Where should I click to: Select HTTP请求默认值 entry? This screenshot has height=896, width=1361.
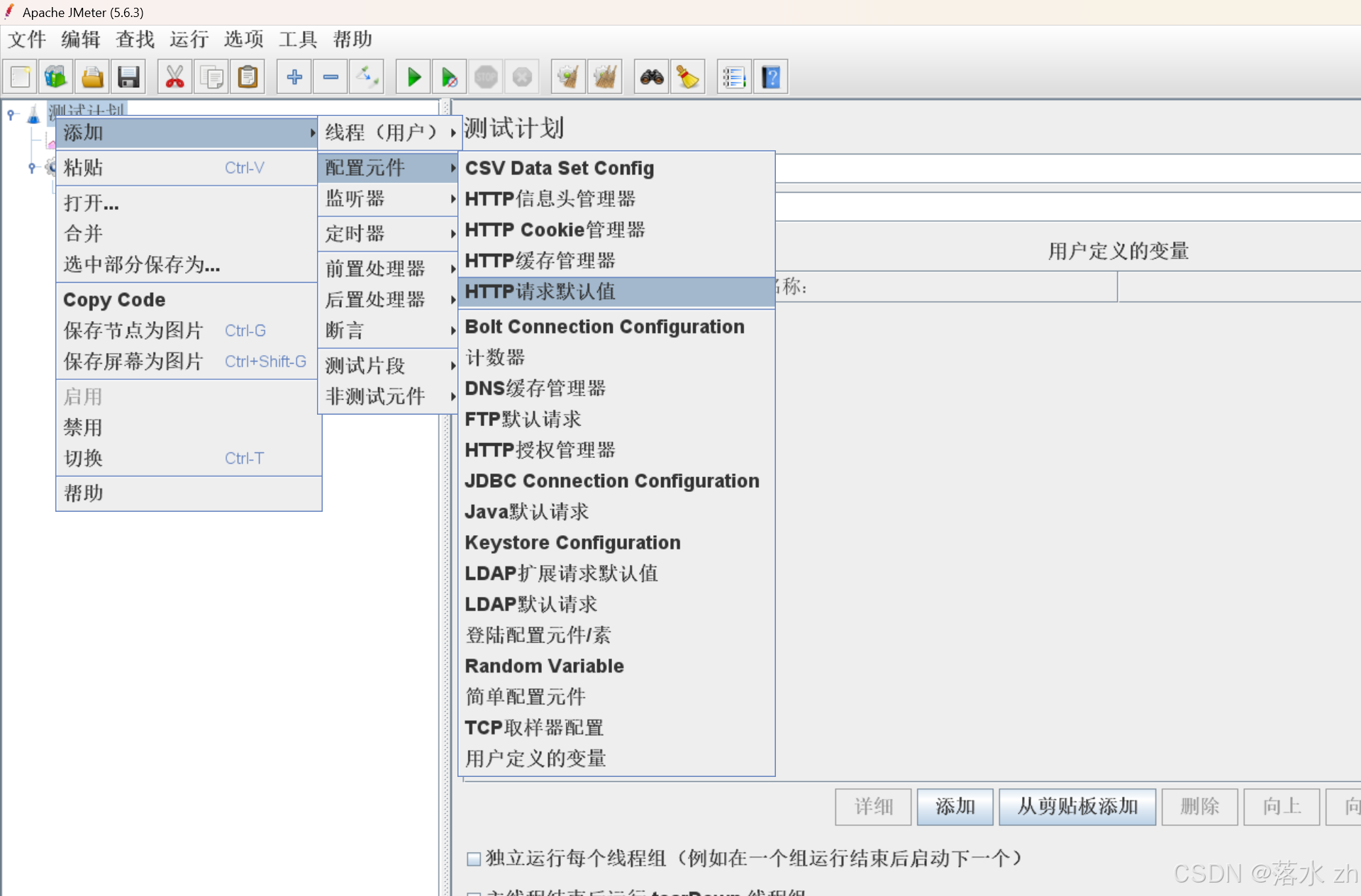pyautogui.click(x=616, y=291)
